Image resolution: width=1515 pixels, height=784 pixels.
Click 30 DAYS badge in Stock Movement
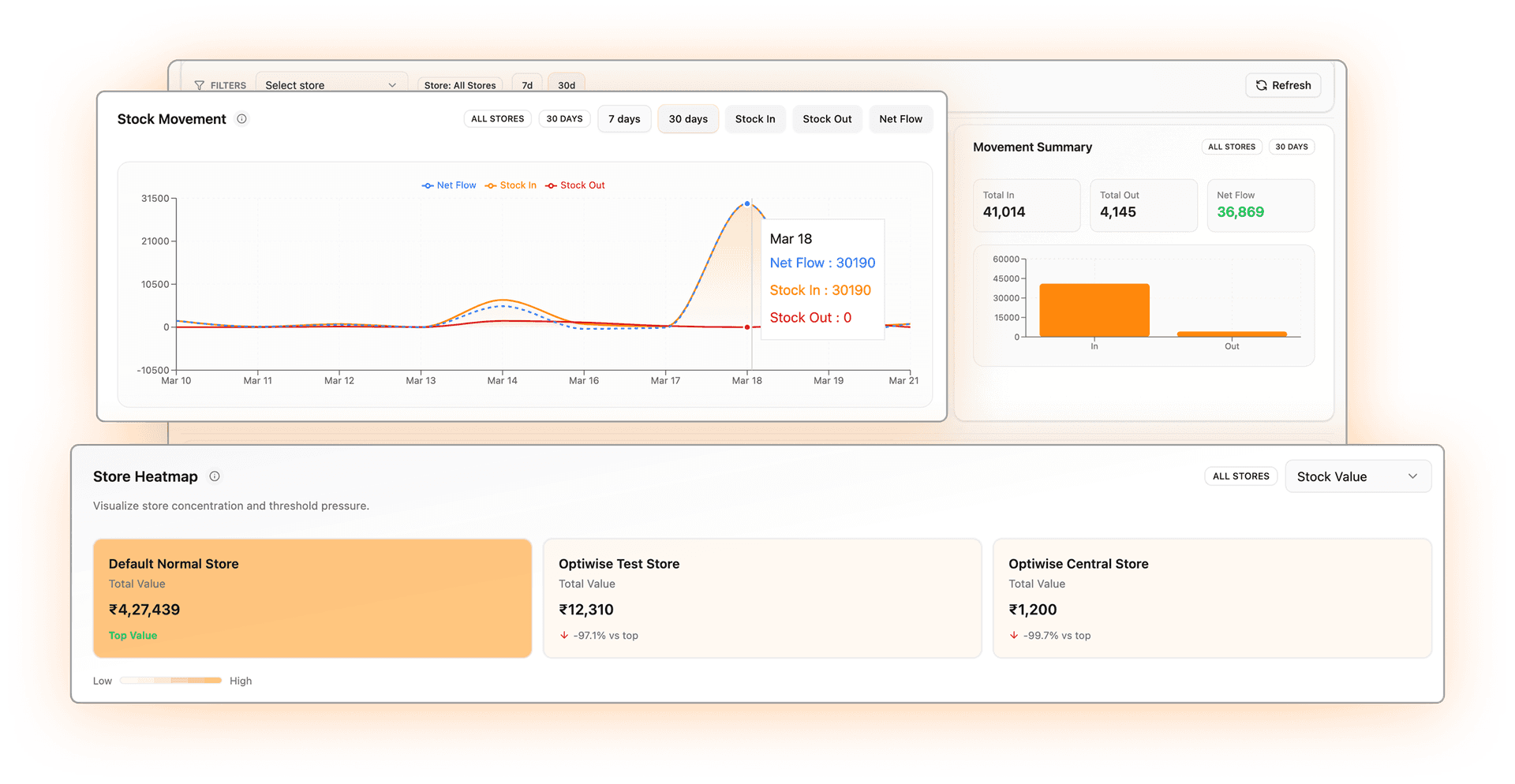[x=564, y=119]
